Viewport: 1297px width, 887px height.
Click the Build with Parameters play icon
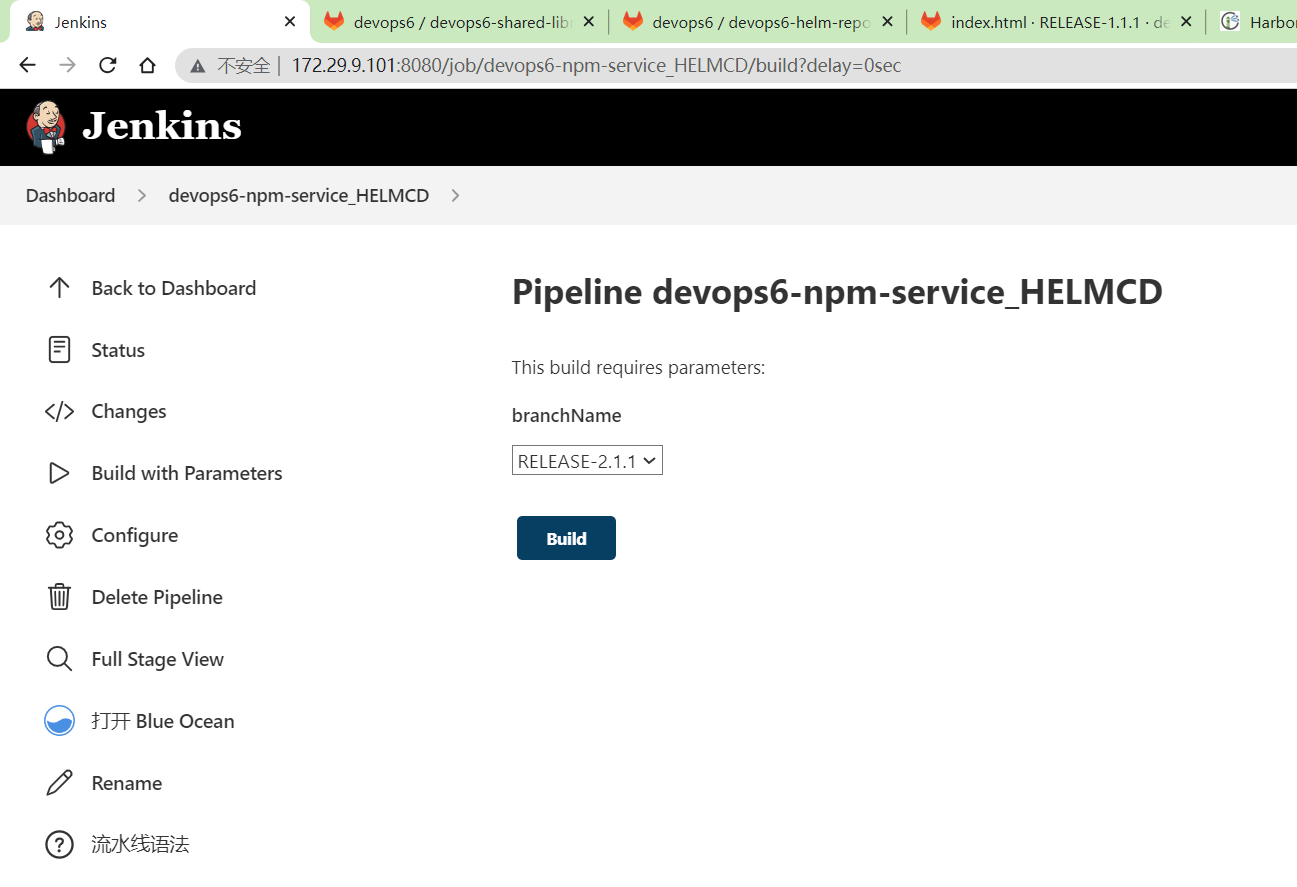[59, 474]
